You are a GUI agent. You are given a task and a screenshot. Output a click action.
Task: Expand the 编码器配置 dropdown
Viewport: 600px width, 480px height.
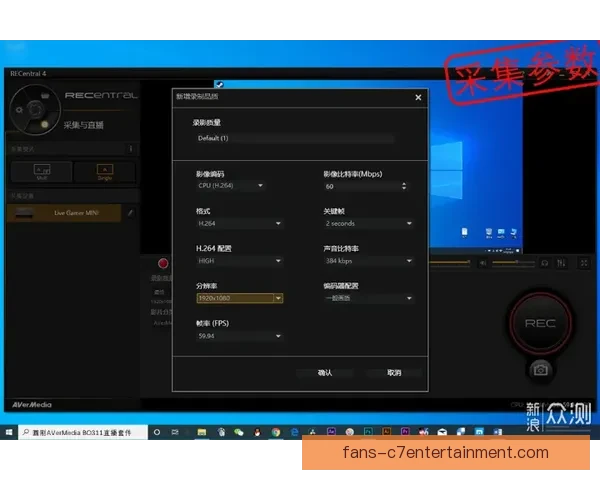[x=369, y=298]
